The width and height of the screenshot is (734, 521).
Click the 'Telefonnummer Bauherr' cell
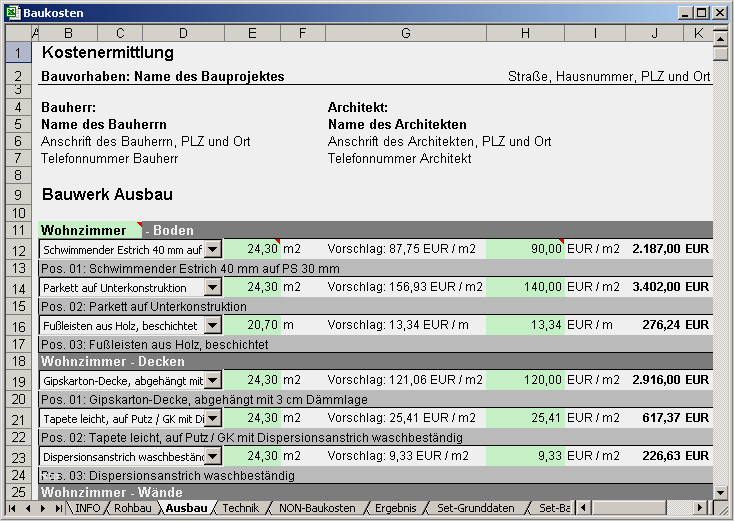[x=110, y=158]
